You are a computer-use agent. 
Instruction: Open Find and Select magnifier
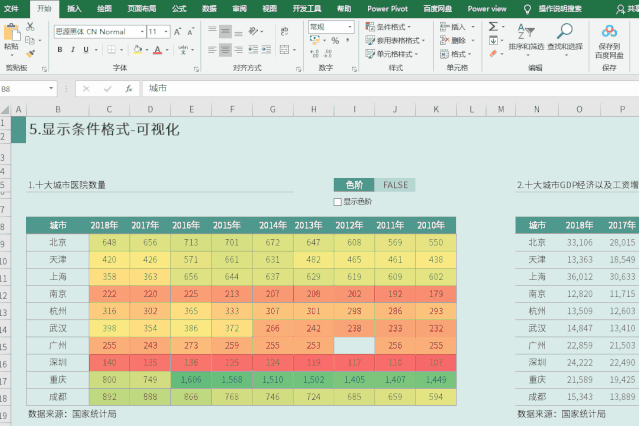pos(565,40)
